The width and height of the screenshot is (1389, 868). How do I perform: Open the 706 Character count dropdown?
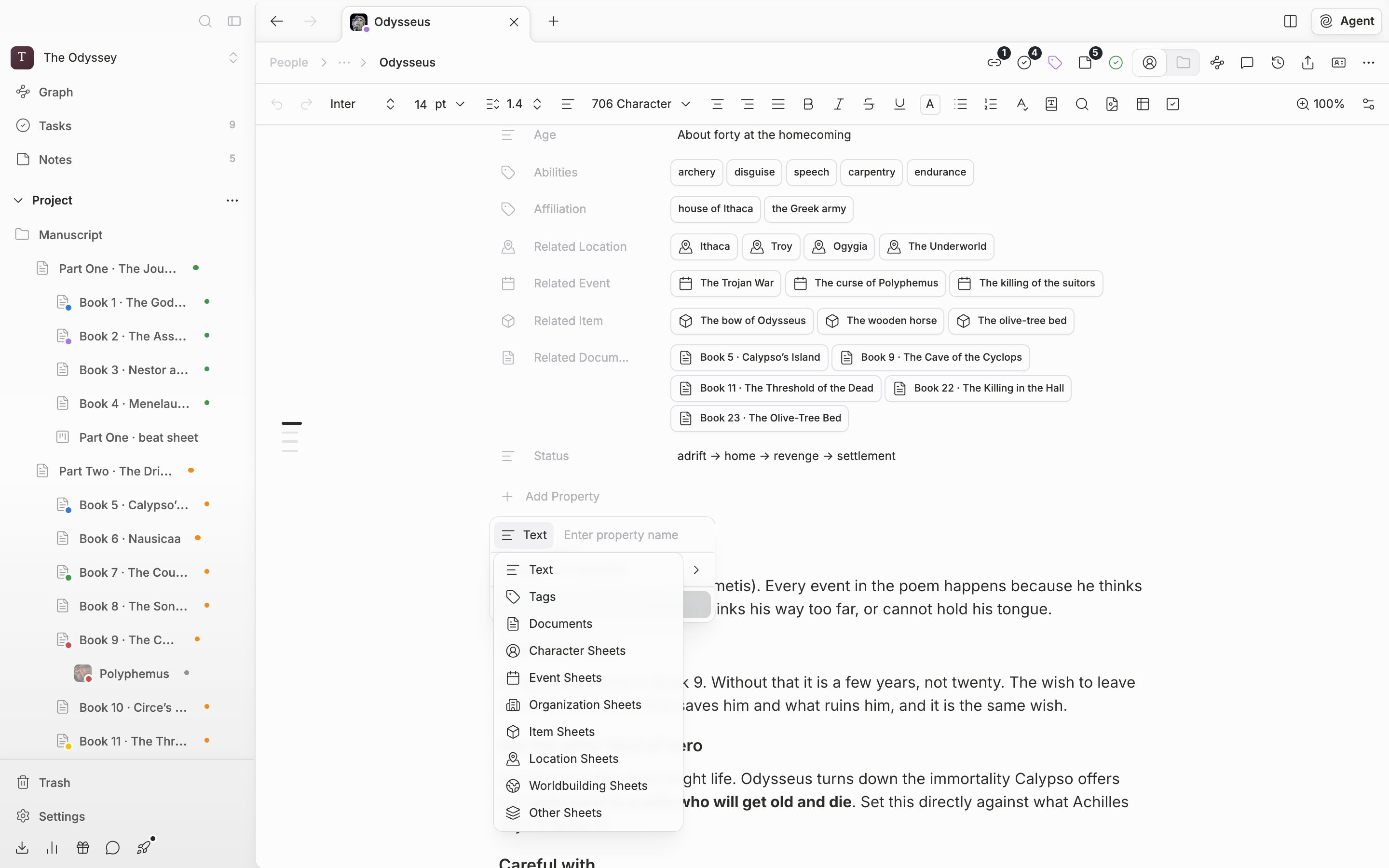point(641,104)
